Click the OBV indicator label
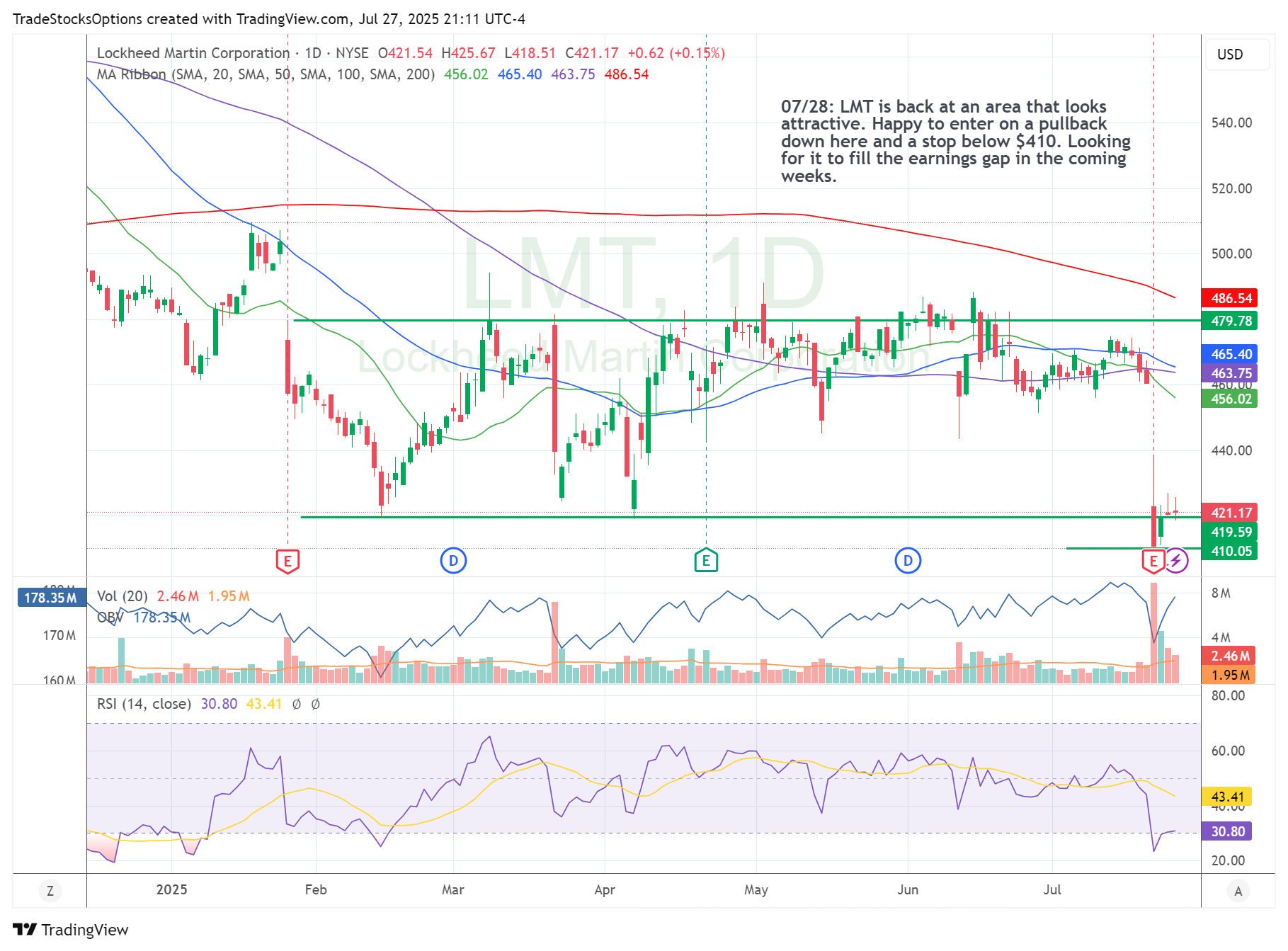The image size is (1288, 951). pyautogui.click(x=110, y=617)
